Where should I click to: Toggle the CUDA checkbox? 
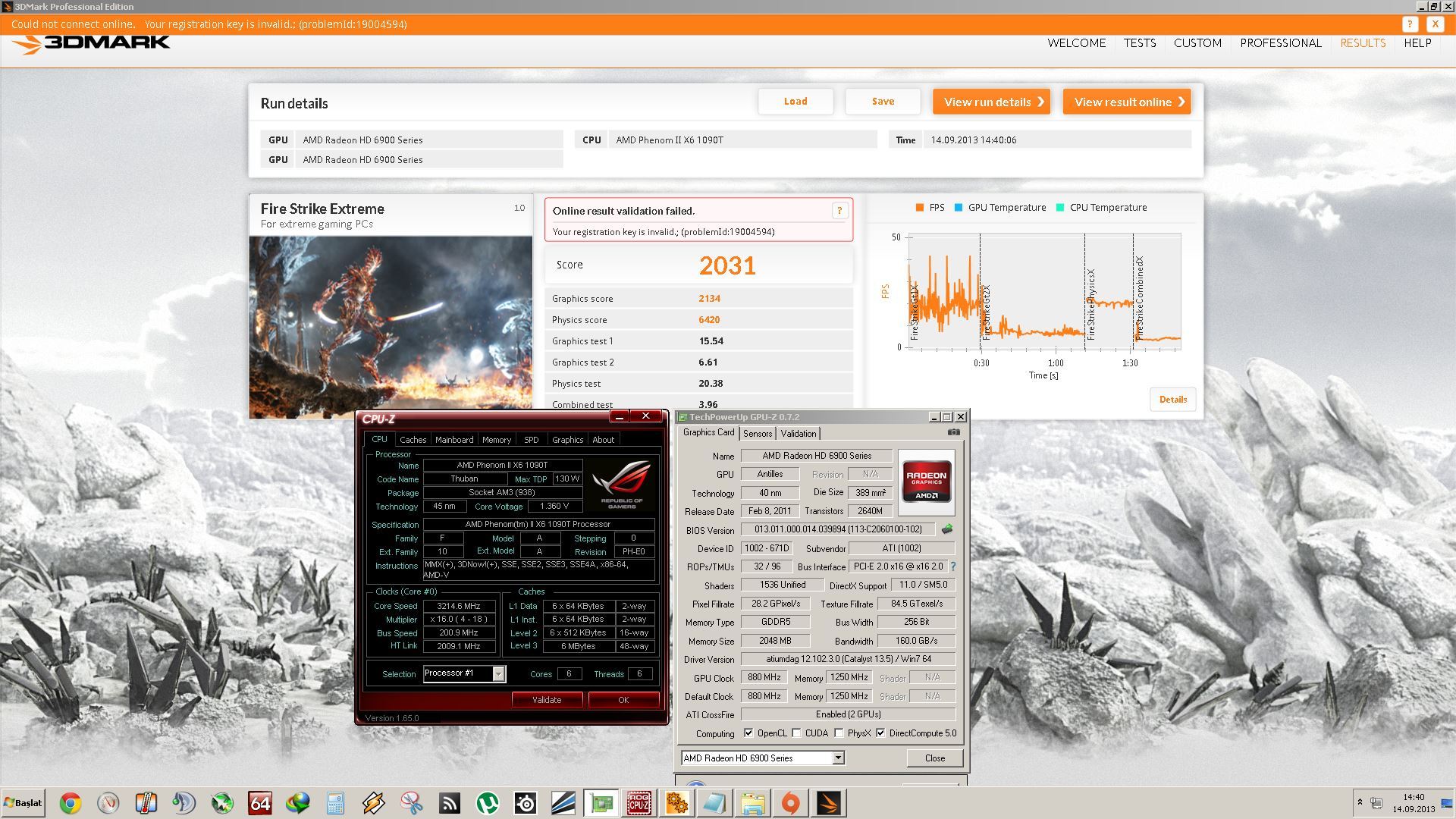(796, 733)
